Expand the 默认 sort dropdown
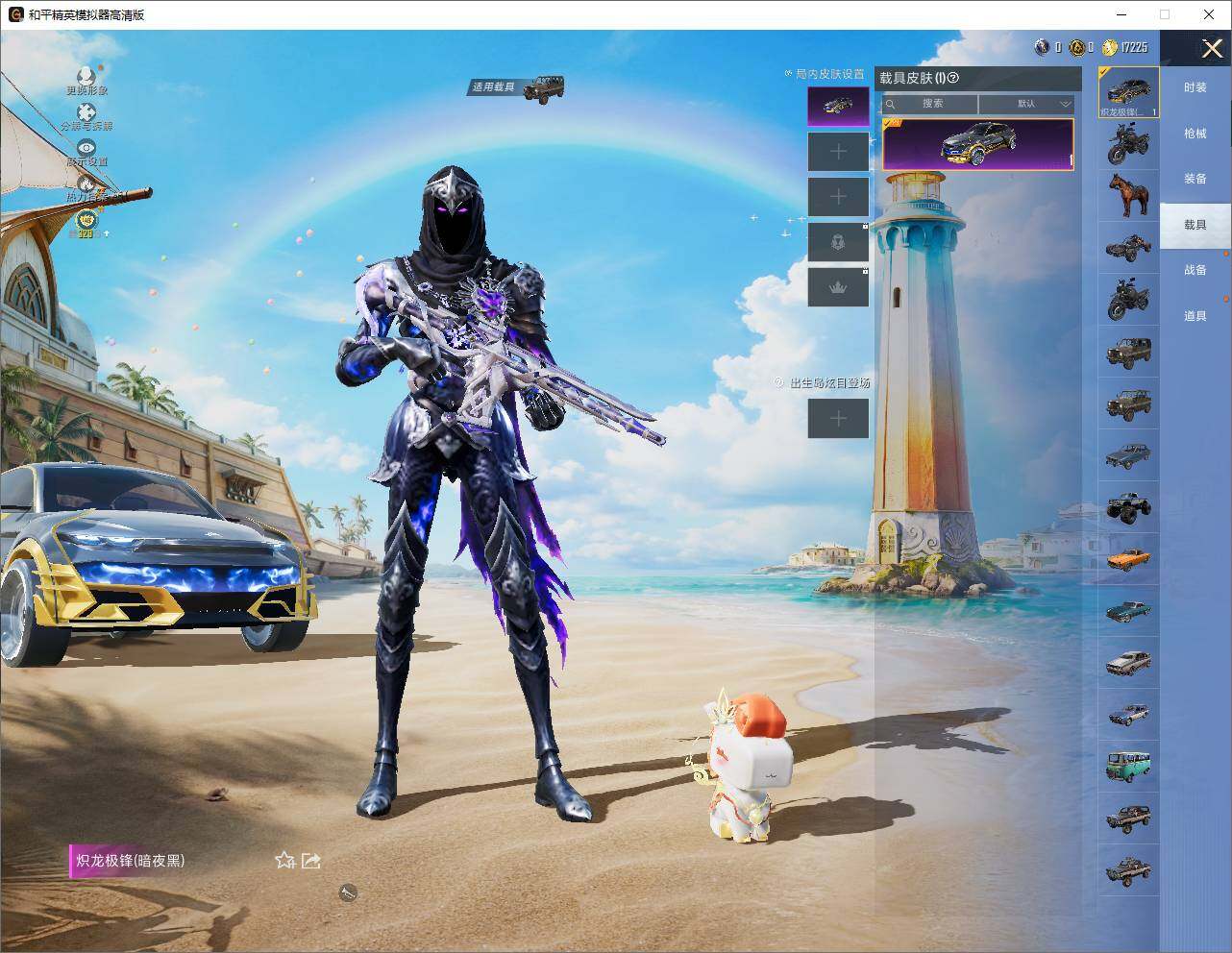 (1026, 104)
